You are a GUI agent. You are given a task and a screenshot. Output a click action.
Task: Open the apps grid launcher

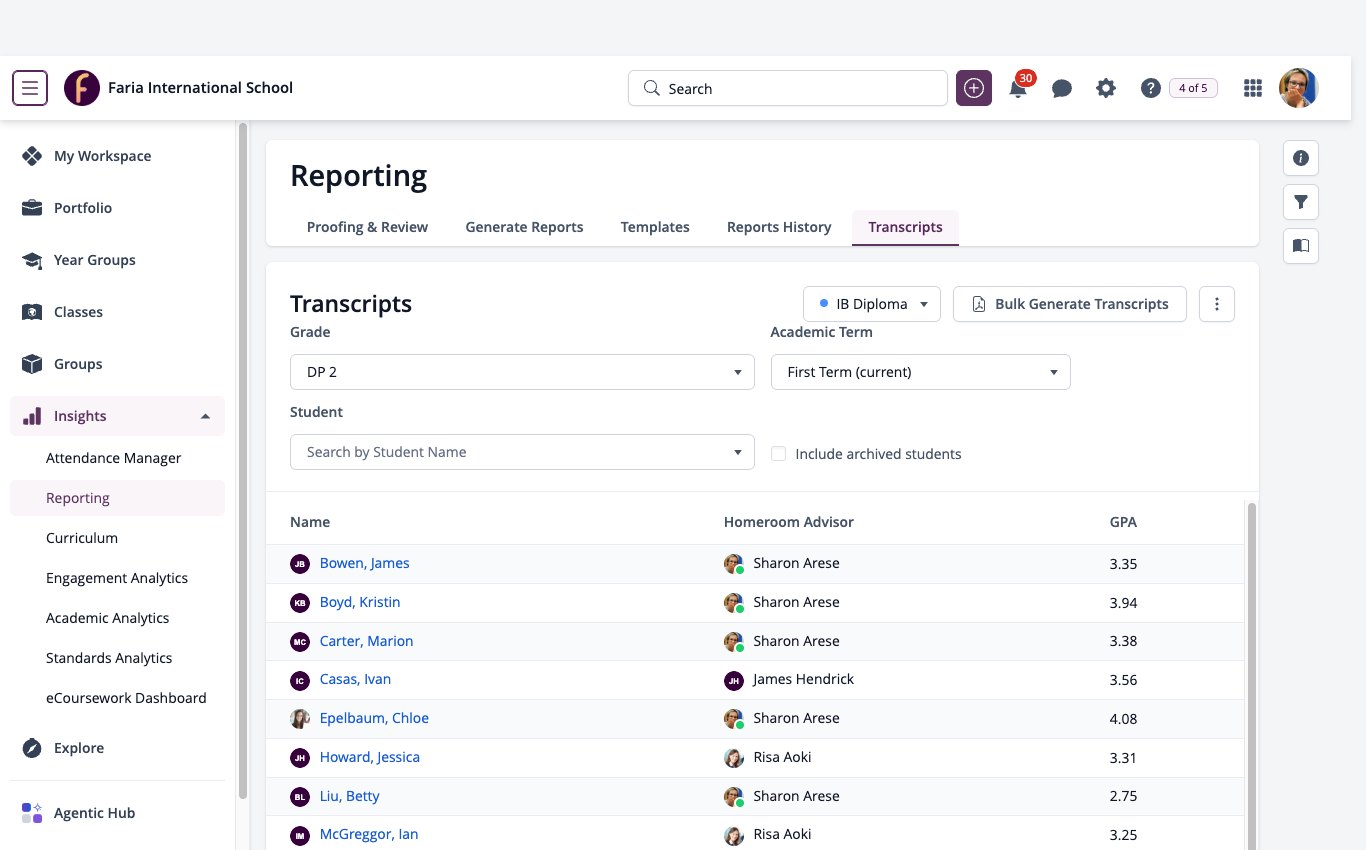(1252, 88)
